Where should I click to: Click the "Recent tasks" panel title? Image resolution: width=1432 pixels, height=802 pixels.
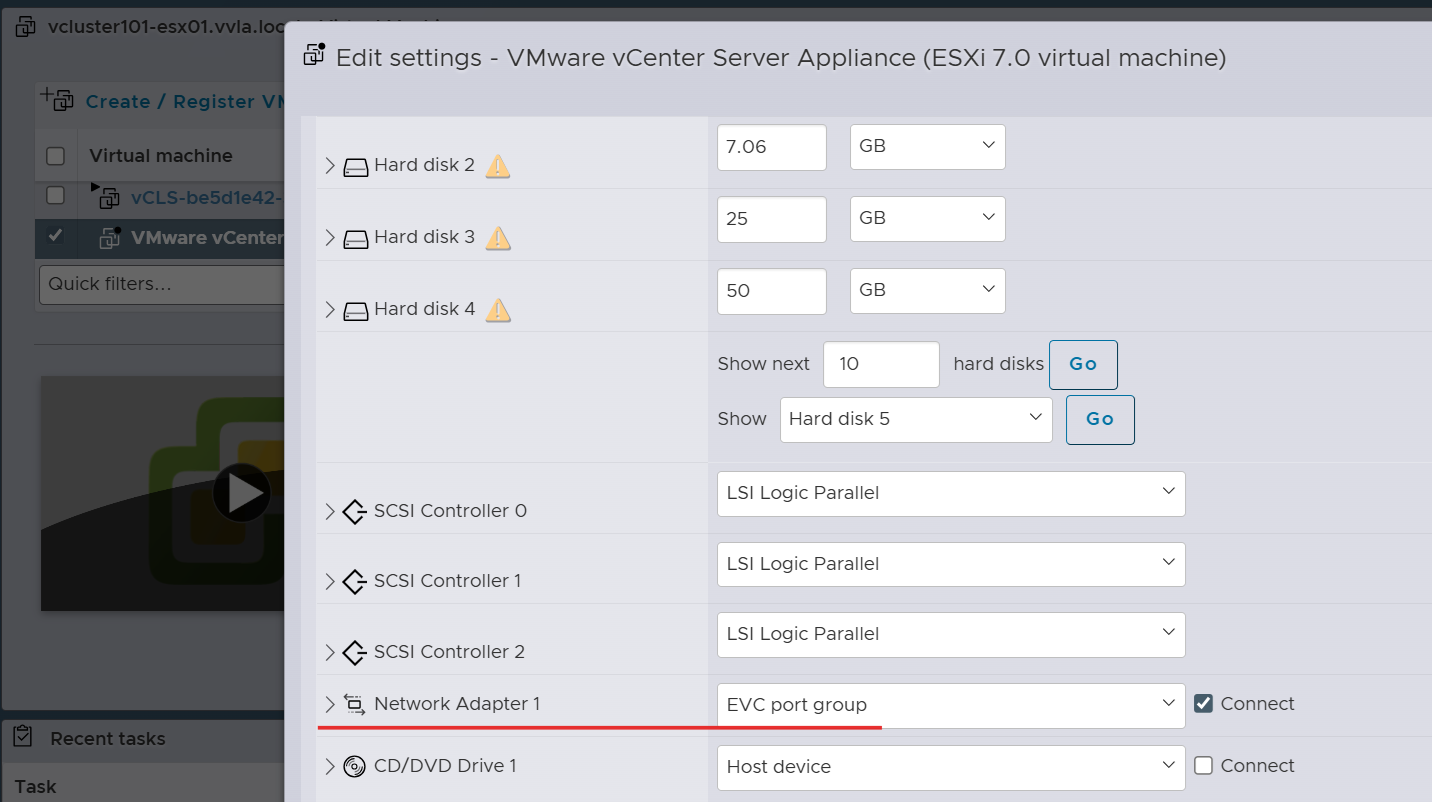click(x=108, y=739)
